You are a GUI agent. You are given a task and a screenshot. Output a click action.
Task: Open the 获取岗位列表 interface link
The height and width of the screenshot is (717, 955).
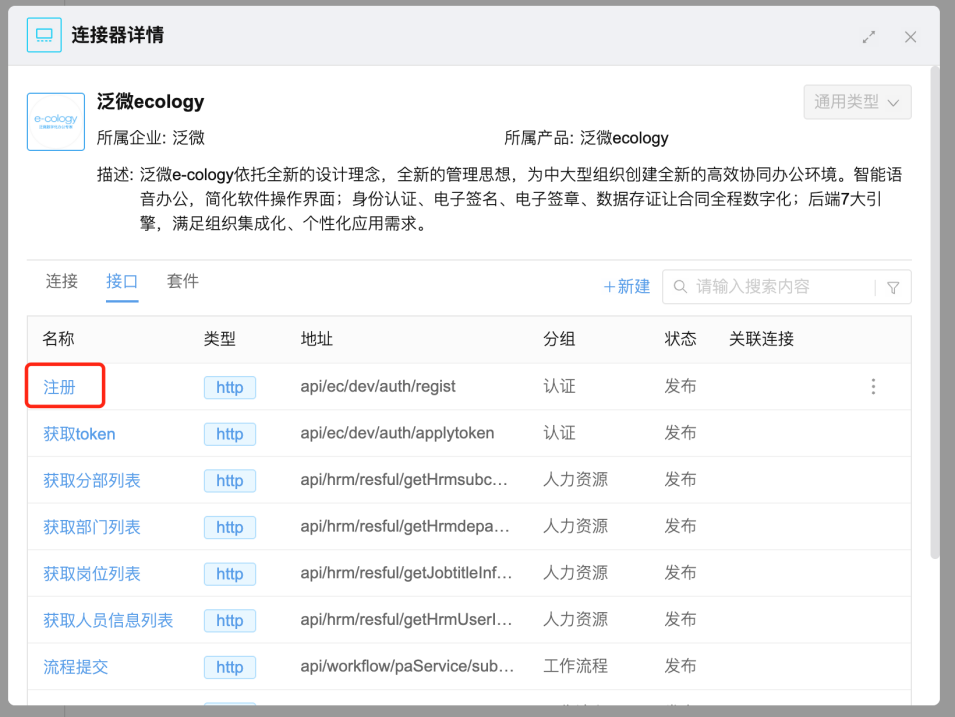point(92,573)
